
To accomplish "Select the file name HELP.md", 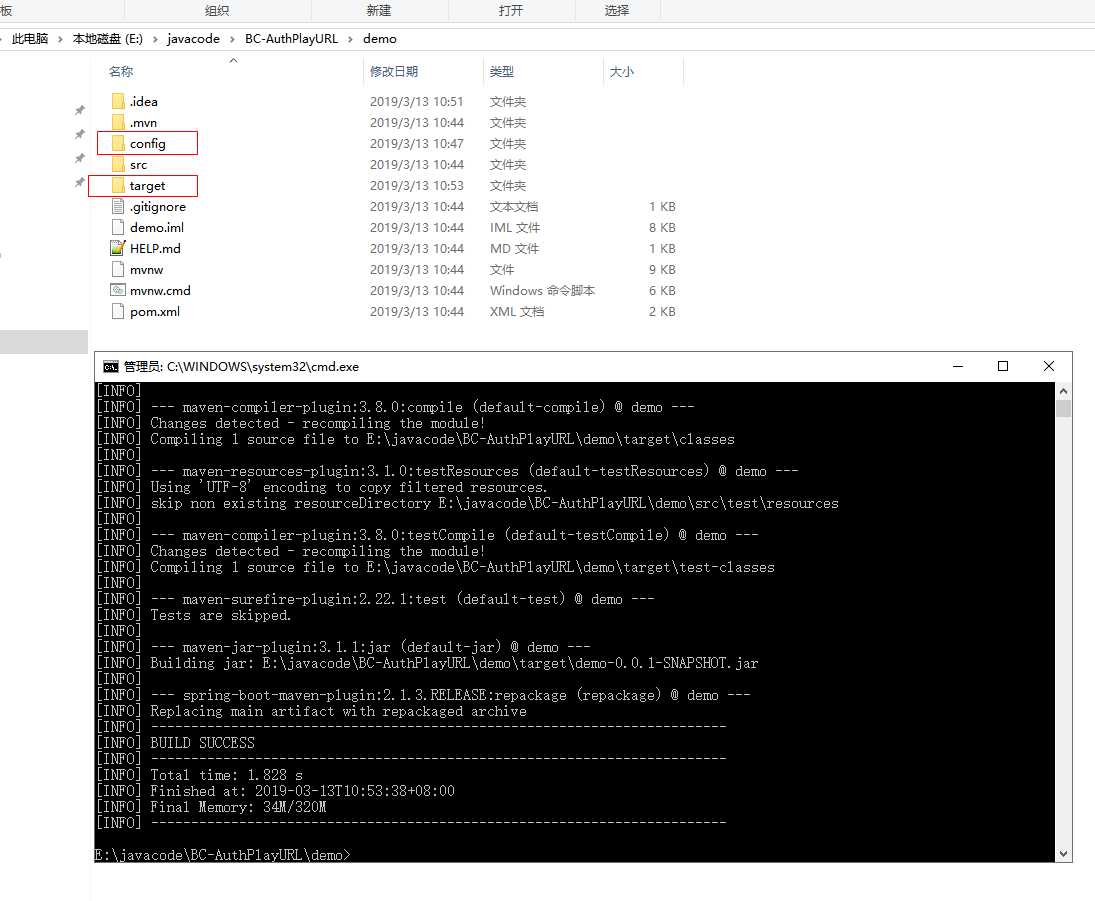I will [x=155, y=249].
